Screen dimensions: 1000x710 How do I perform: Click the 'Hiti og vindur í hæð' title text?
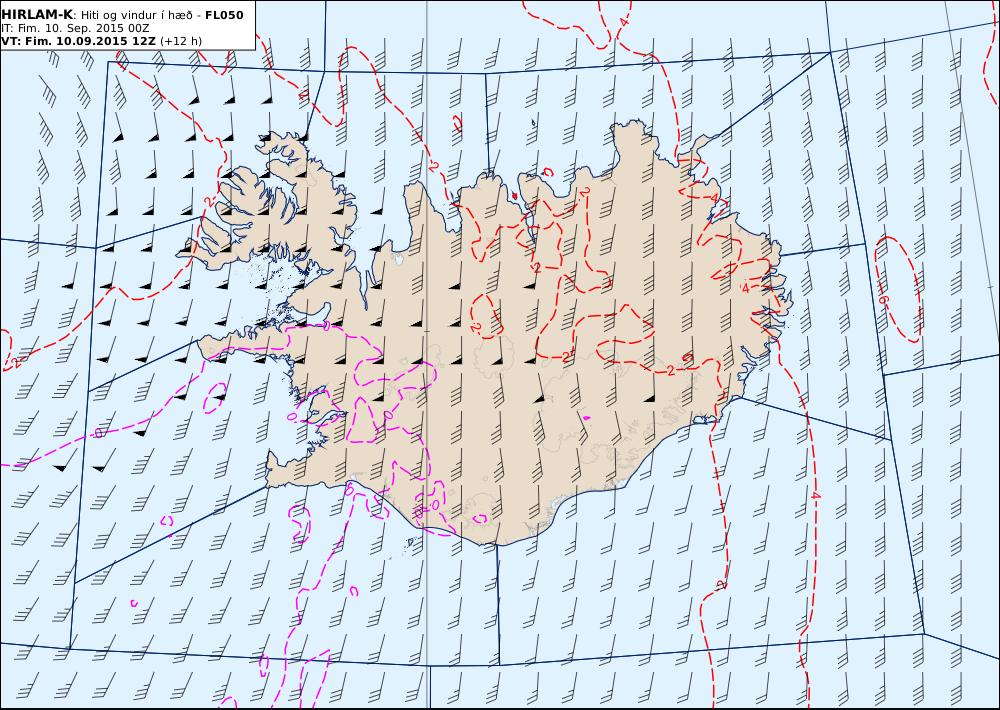click(136, 15)
